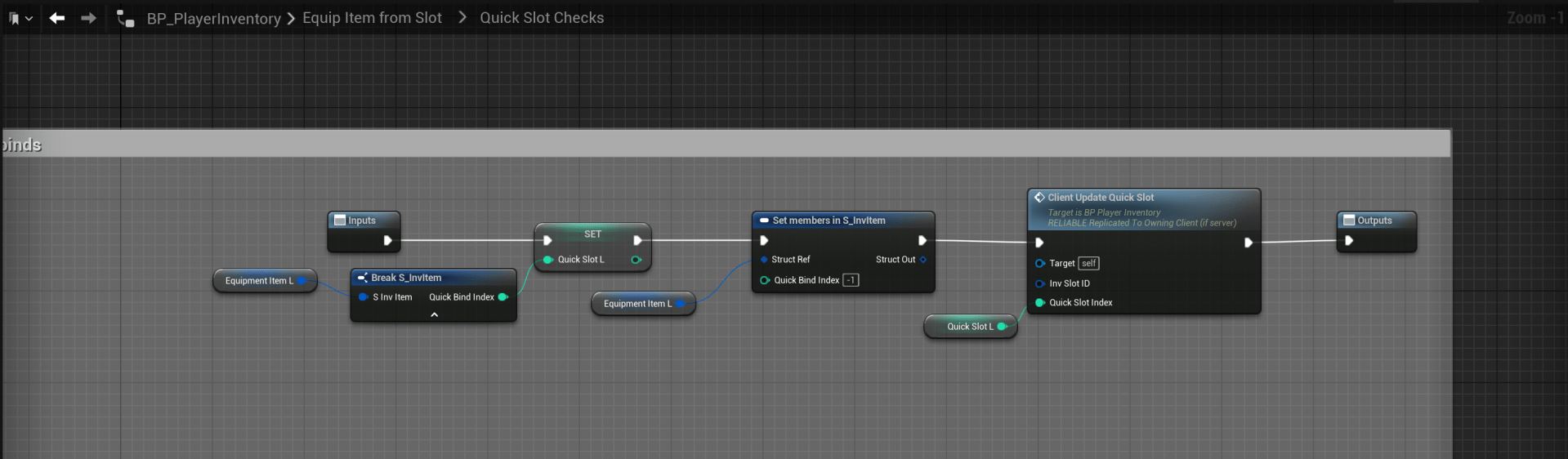The height and width of the screenshot is (459, 1568).
Task: Select the Client Update Quick Slot node title
Action: (x=1101, y=198)
